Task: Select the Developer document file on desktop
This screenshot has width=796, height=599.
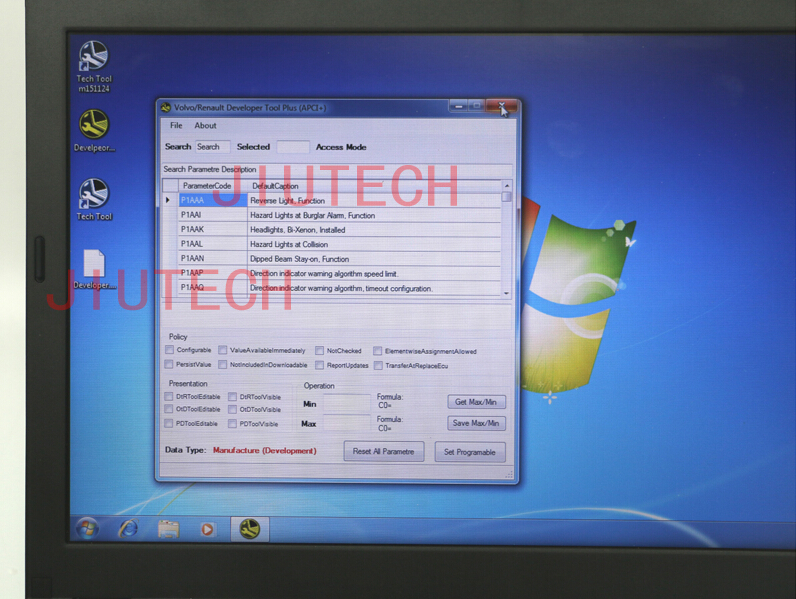Action: coord(94,264)
